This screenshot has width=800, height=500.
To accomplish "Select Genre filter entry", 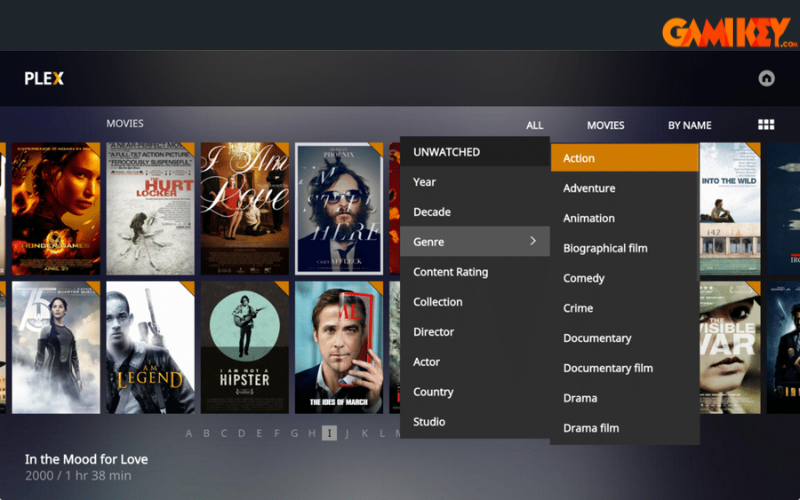I will (475, 241).
